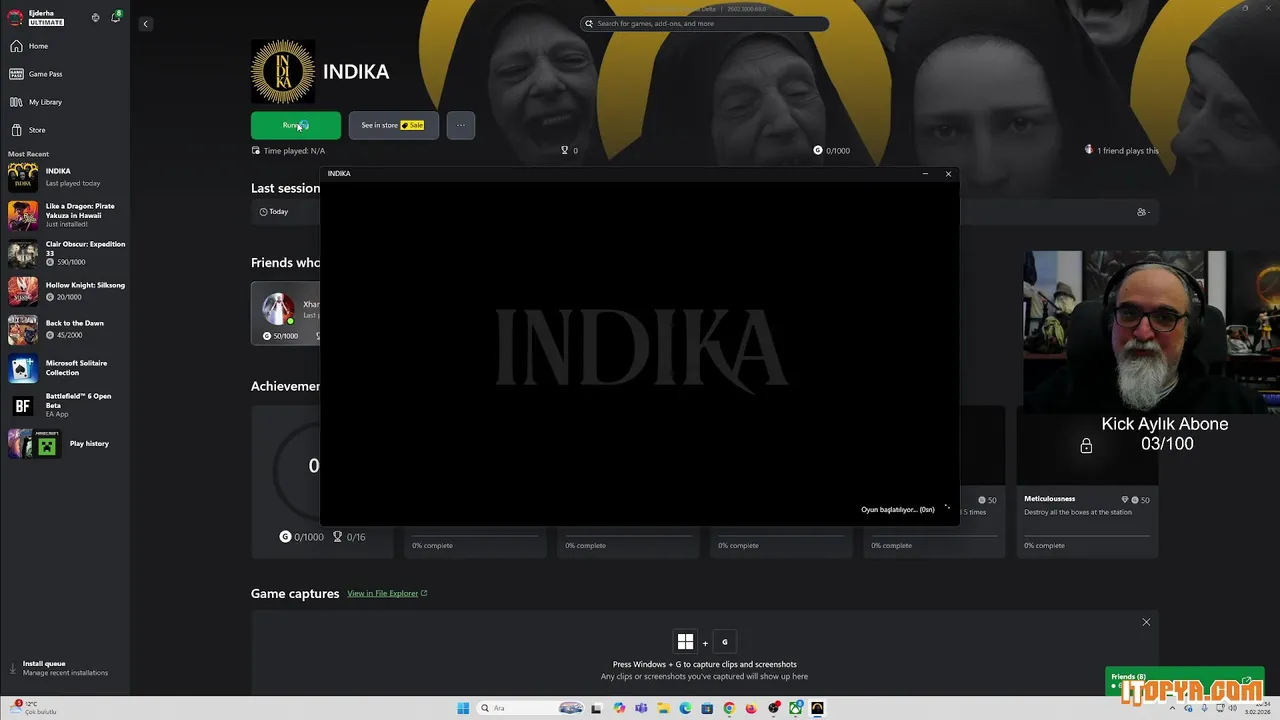This screenshot has height=720, width=1280.
Task: Go back with the arrow button
Action: pos(145,24)
